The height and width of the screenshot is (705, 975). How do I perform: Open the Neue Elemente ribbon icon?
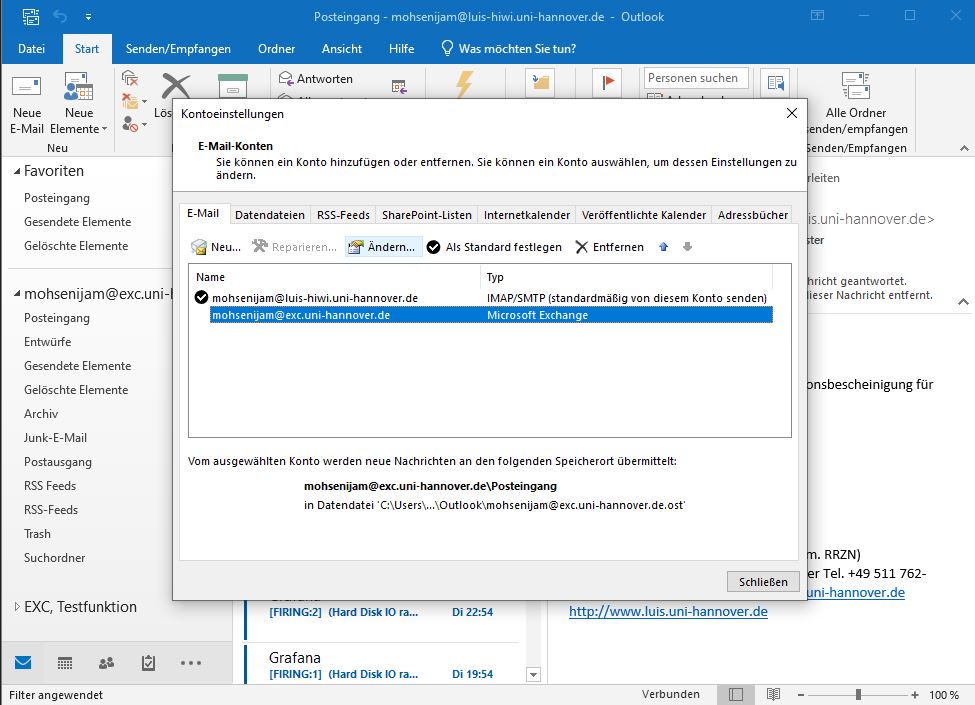tap(79, 87)
